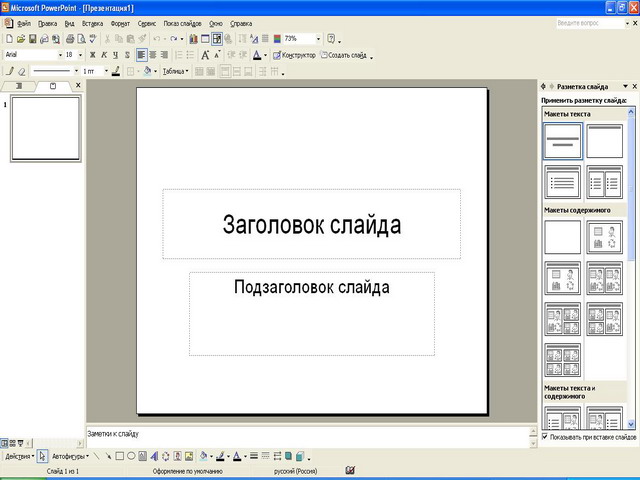Viewport: 640px width, 480px height.
Task: Switch to the Slides tab in left pane
Action: [53, 86]
